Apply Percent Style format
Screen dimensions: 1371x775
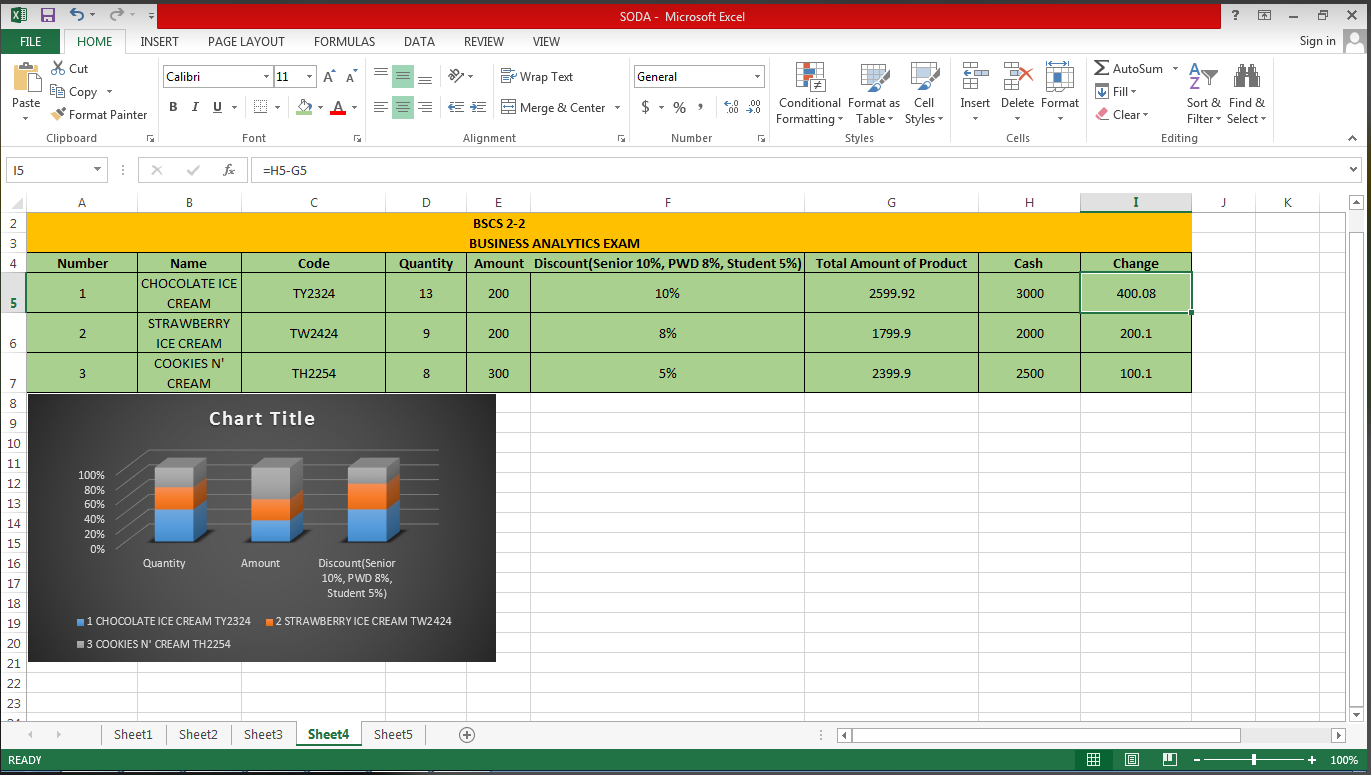point(679,107)
